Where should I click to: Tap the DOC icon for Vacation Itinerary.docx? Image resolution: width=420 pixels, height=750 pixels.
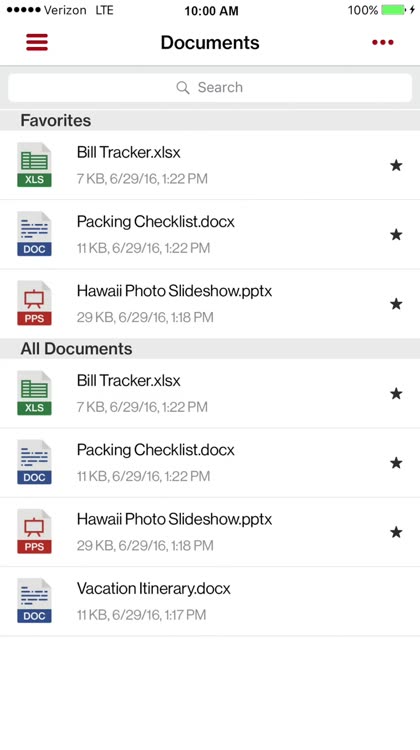click(34, 601)
